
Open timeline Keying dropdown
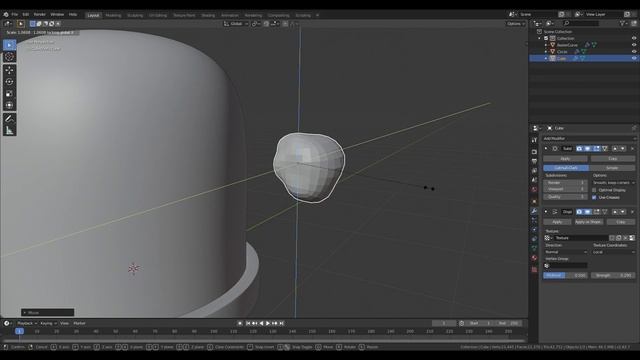48,323
